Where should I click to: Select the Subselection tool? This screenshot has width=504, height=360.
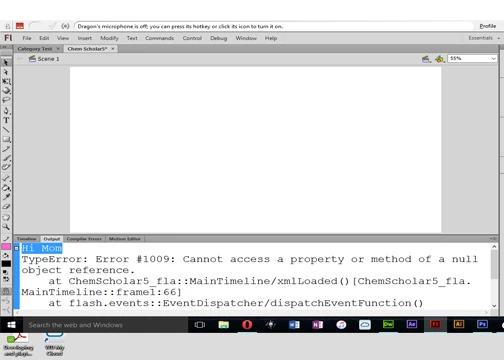pos(6,72)
